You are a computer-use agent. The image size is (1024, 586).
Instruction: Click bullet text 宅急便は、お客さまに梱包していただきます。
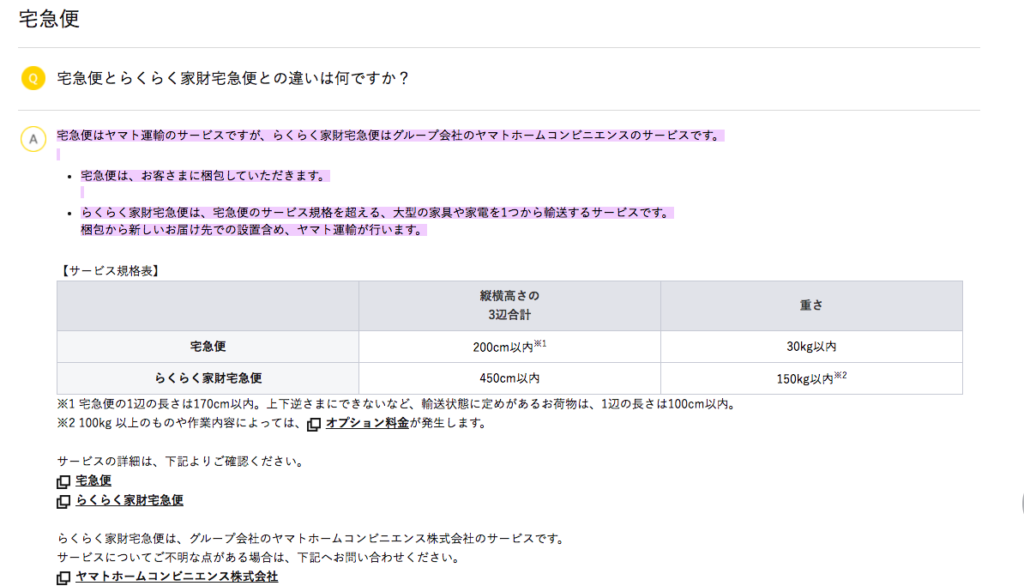(204, 176)
